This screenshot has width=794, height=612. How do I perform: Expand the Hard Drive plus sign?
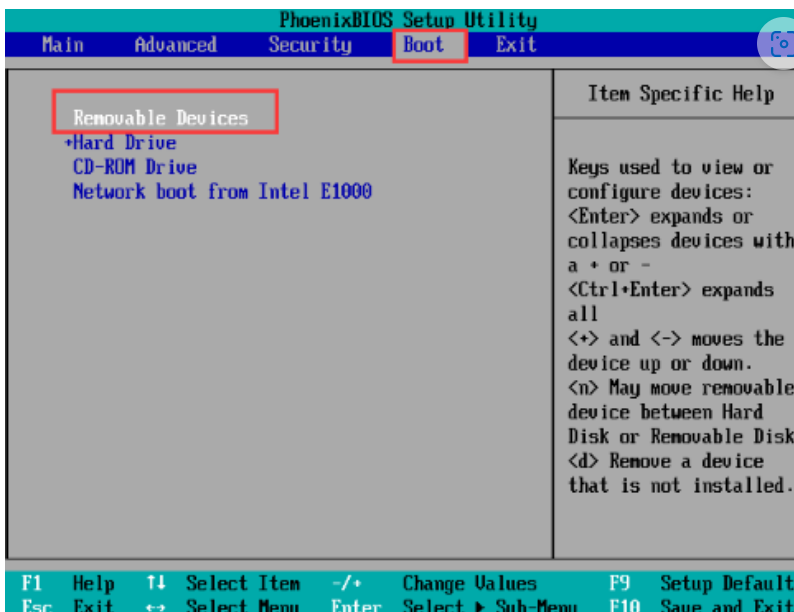(68, 143)
